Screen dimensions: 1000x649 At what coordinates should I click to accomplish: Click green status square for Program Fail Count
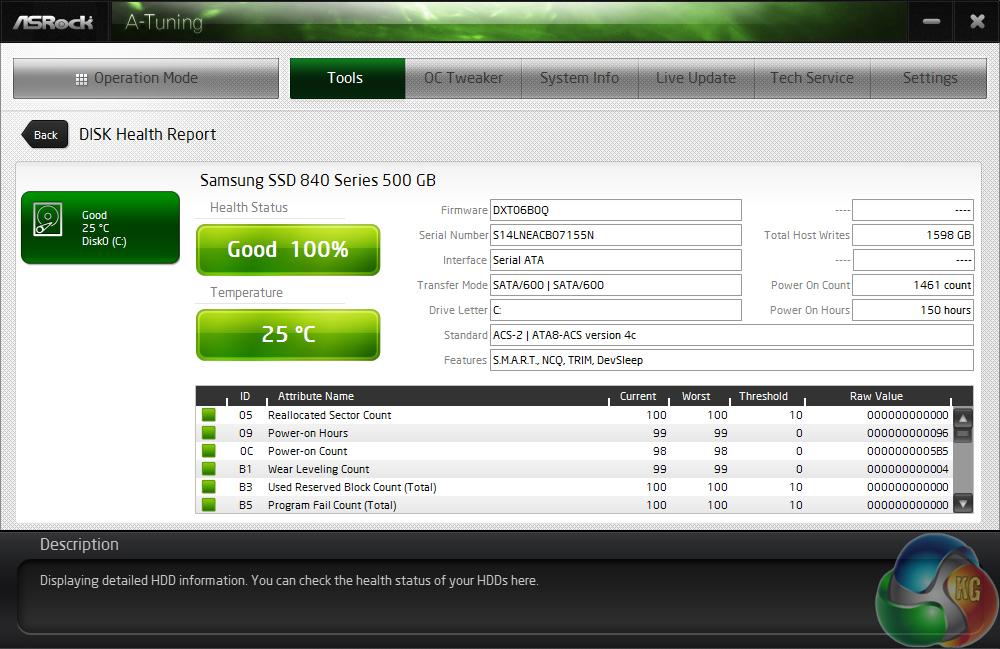[x=209, y=505]
